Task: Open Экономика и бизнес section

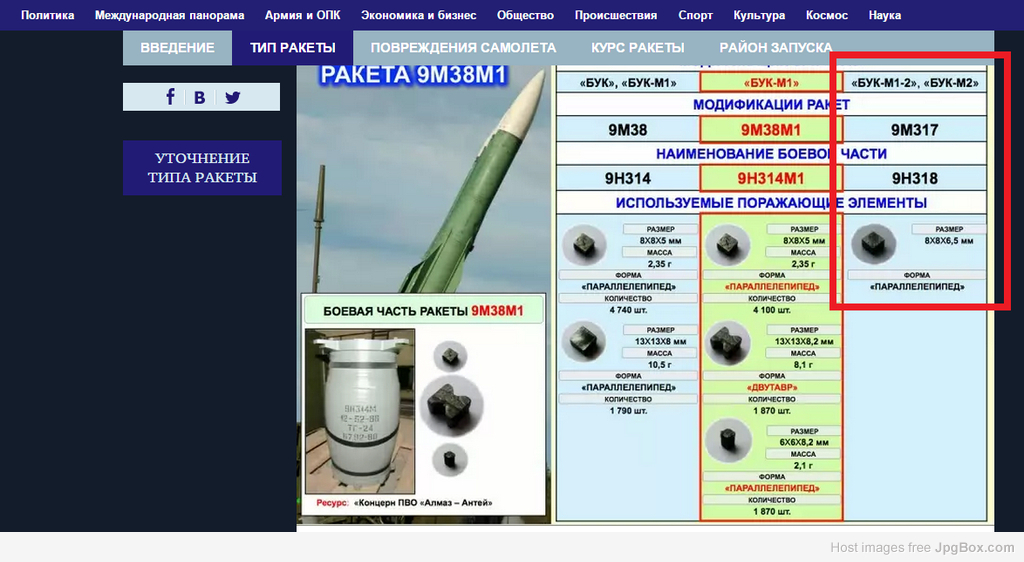Action: [418, 15]
